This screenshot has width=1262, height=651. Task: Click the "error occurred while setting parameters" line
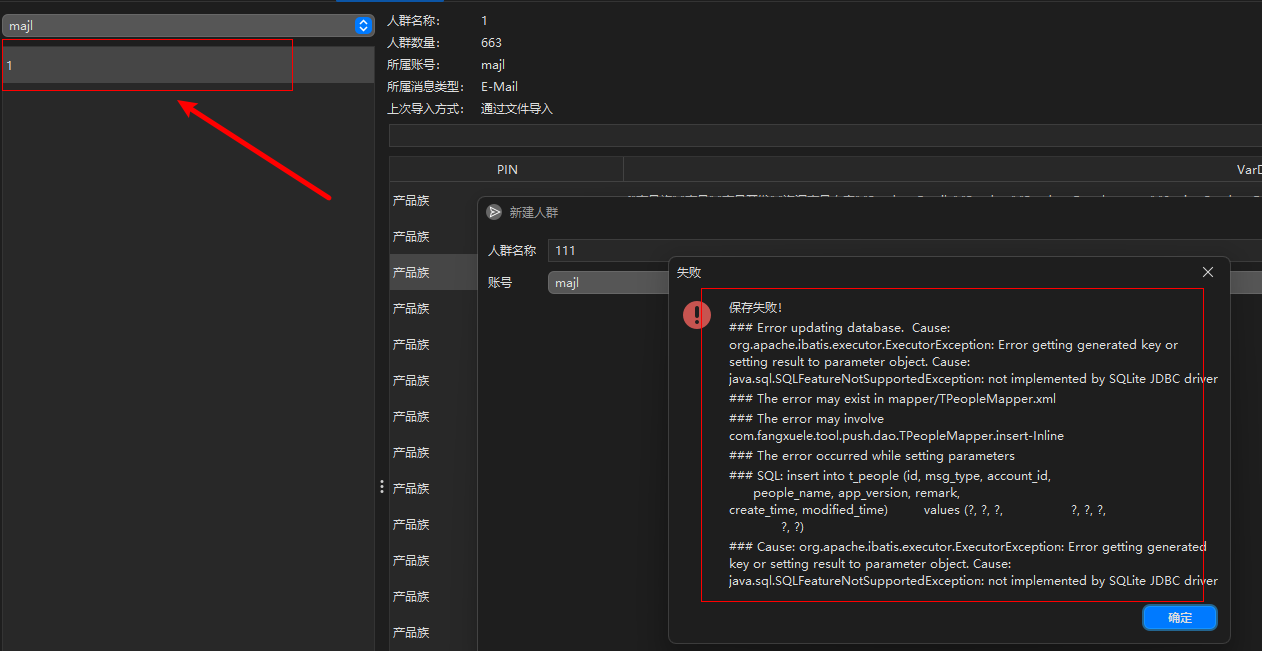[872, 456]
